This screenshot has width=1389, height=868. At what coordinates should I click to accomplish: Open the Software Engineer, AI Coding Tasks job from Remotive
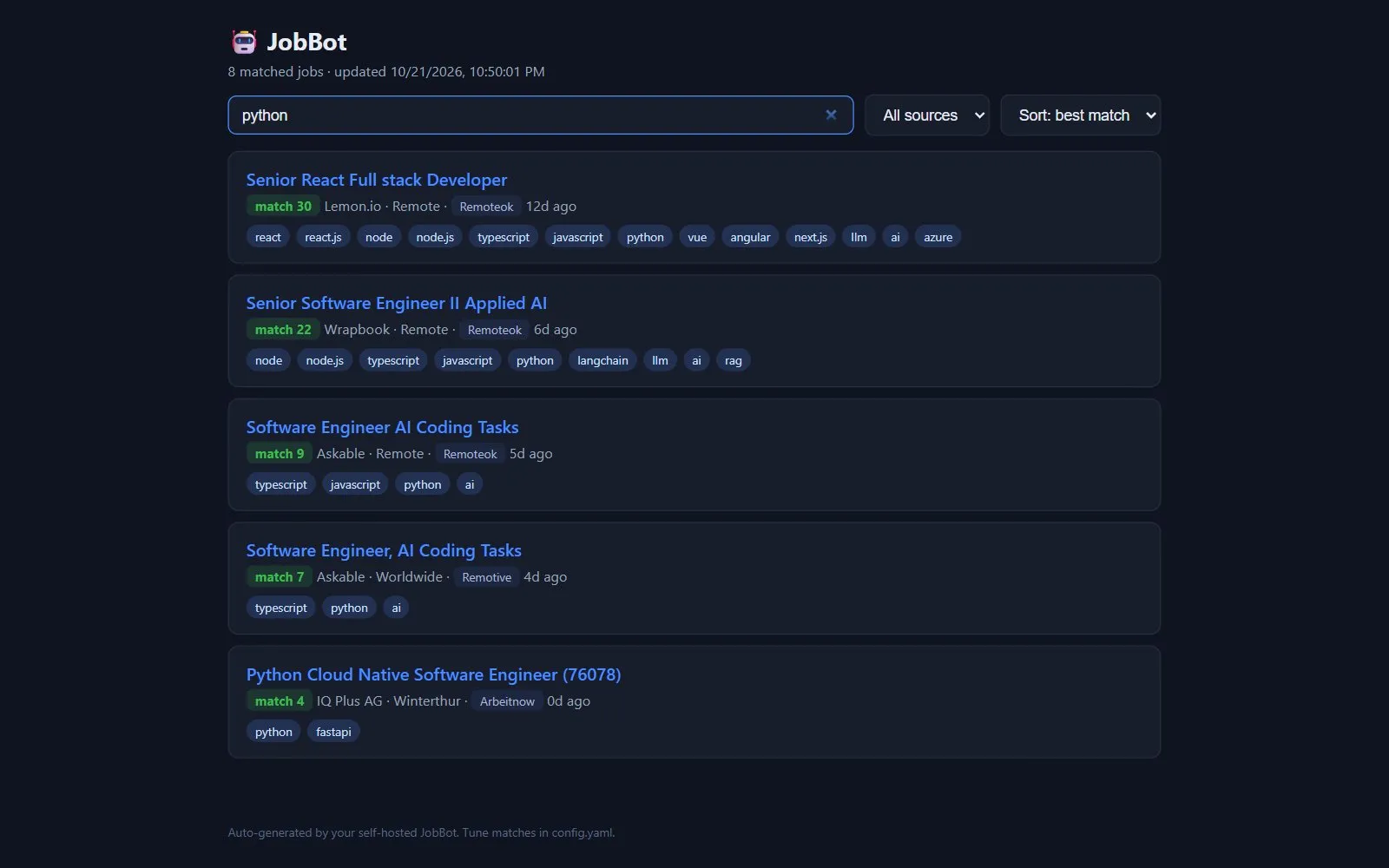tap(384, 550)
